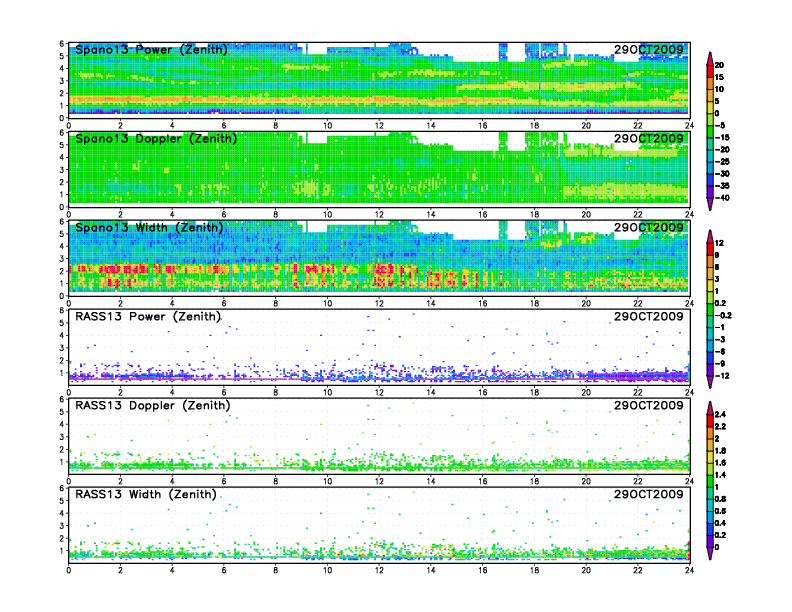Click hour 6 tick below Spano13 Doppler panel
This screenshot has width=792, height=612.
tap(224, 215)
